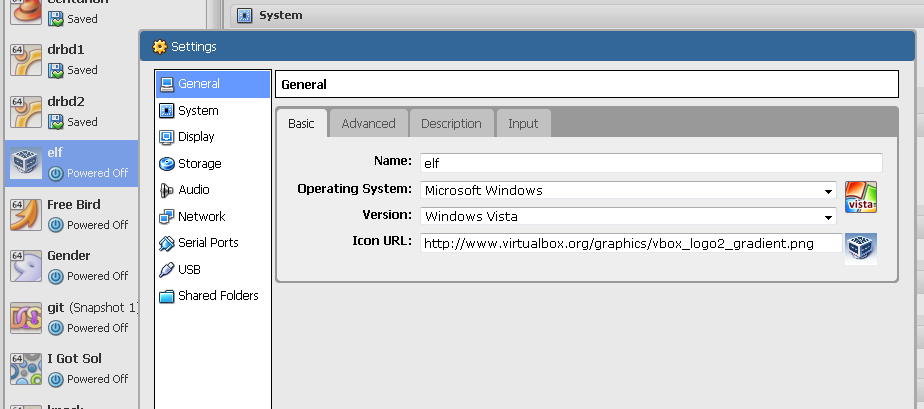Image resolution: width=924 pixels, height=409 pixels.
Task: Click the Name field containing elf
Action: coord(651,163)
